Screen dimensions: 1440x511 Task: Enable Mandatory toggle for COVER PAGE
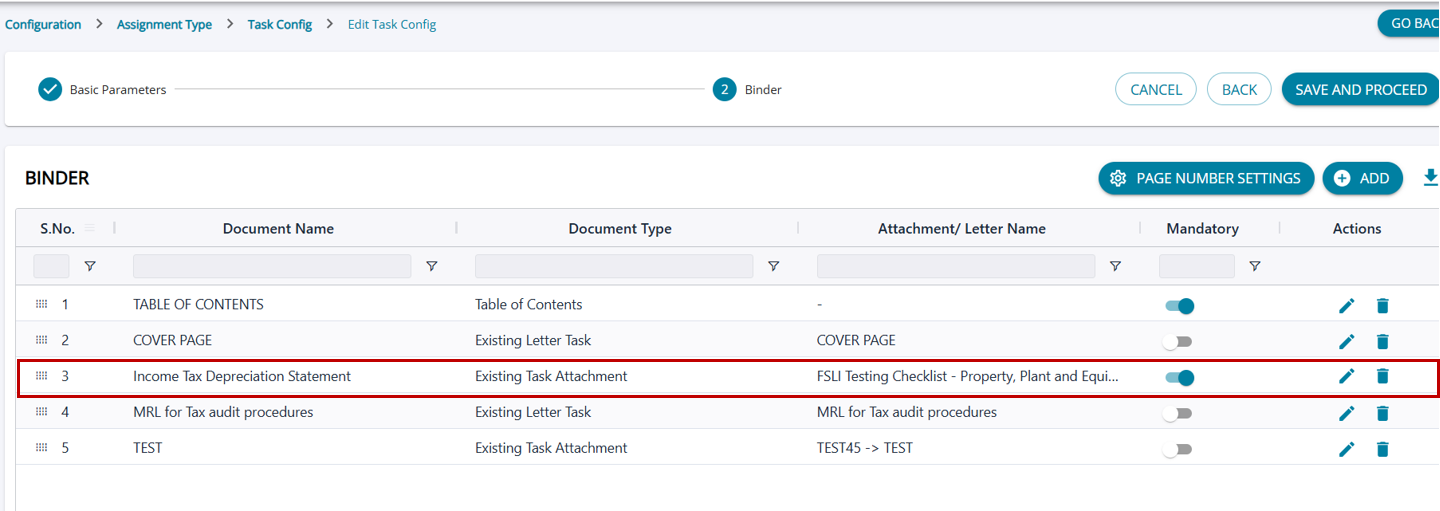pyautogui.click(x=1177, y=342)
